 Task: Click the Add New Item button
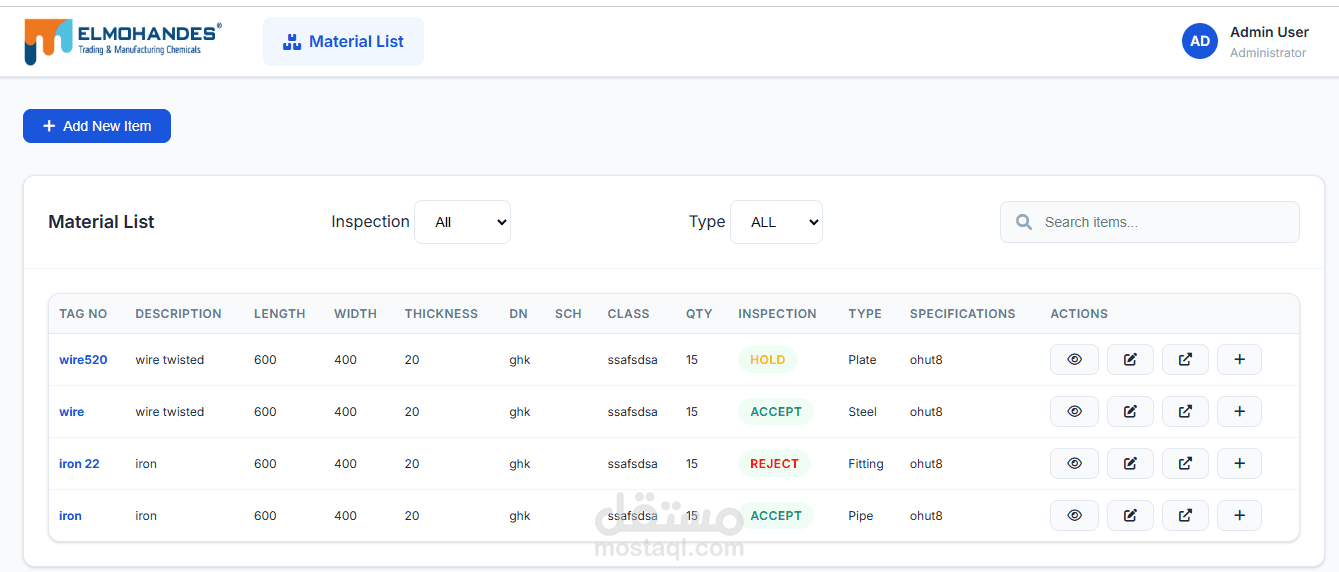click(x=97, y=126)
